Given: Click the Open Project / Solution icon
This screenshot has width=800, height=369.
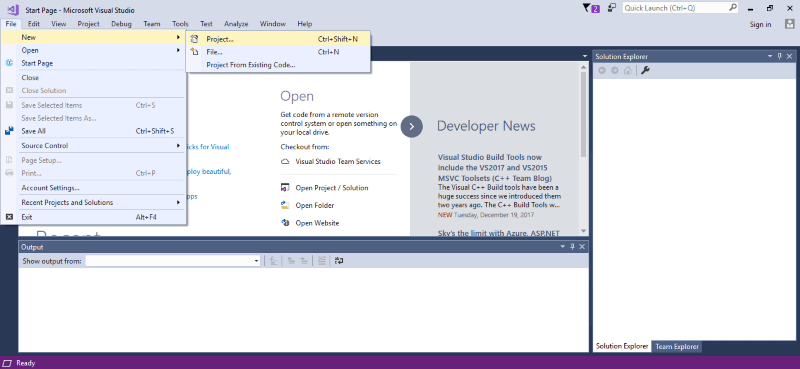Looking at the screenshot, I should tap(285, 188).
